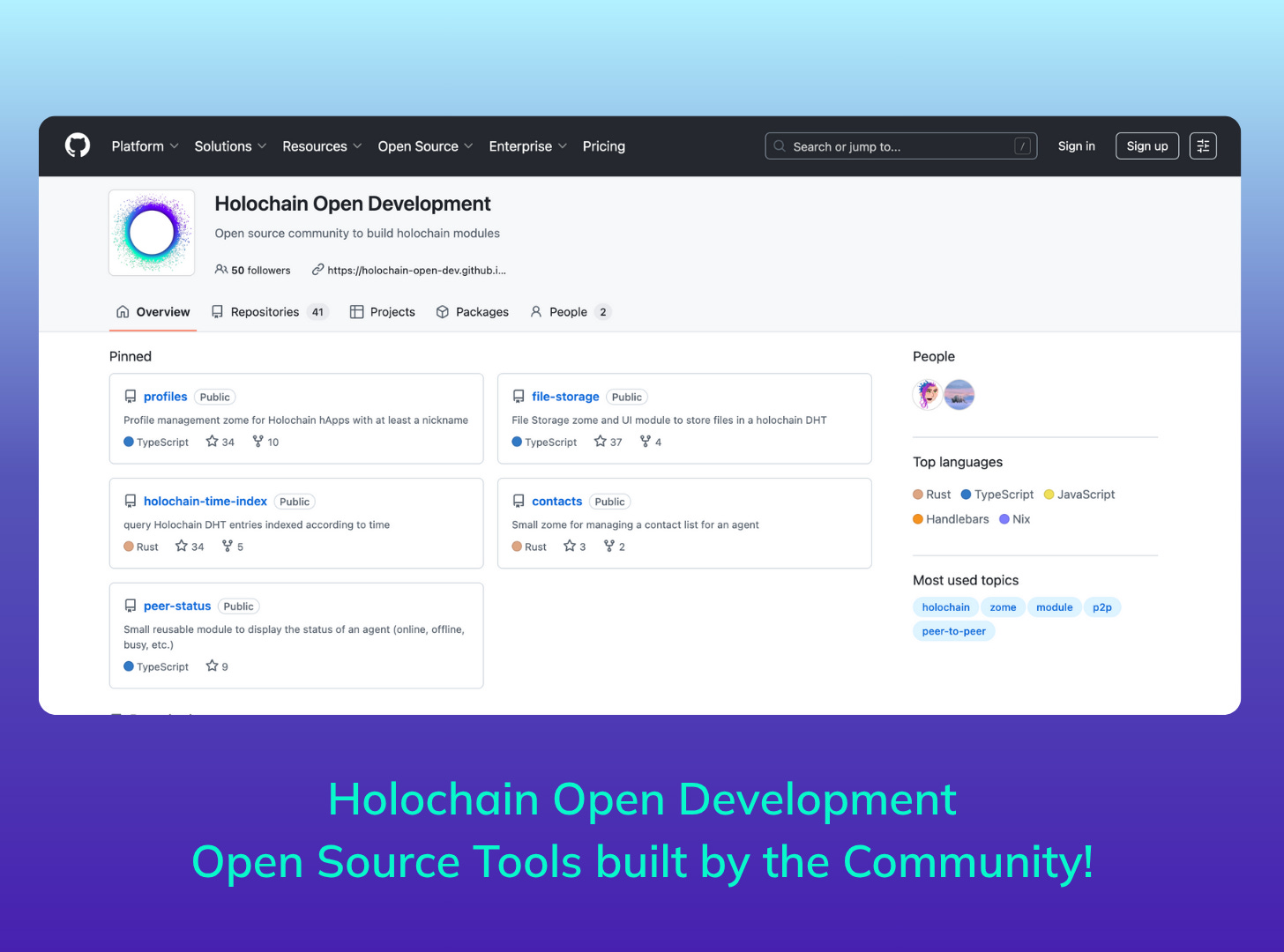Filter by Rust in Top languages
The image size is (1284, 952).
click(x=932, y=495)
